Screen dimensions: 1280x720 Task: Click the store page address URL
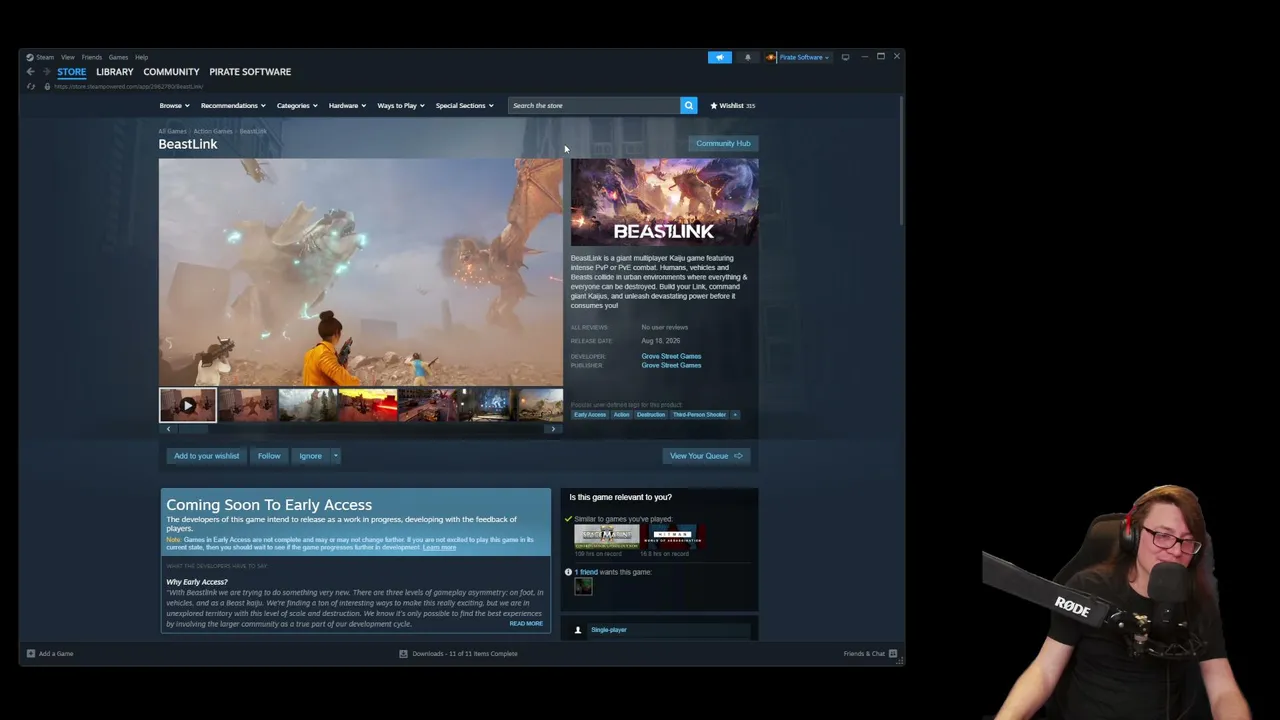pyautogui.click(x=129, y=87)
